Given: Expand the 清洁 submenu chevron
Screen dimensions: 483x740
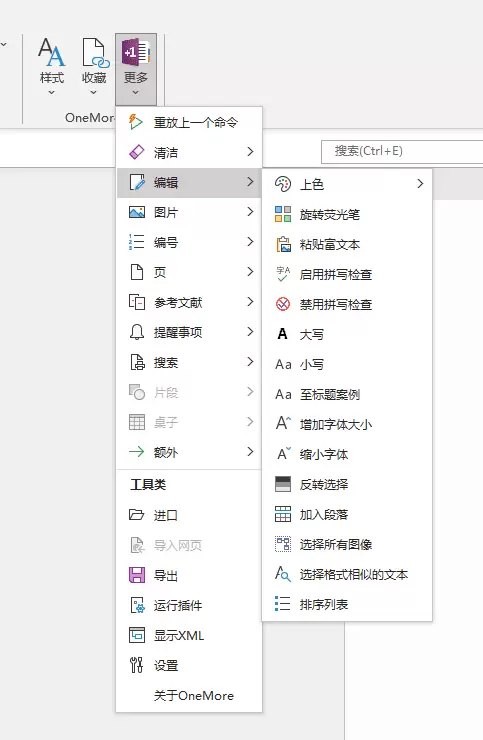Looking at the screenshot, I should tap(250, 151).
